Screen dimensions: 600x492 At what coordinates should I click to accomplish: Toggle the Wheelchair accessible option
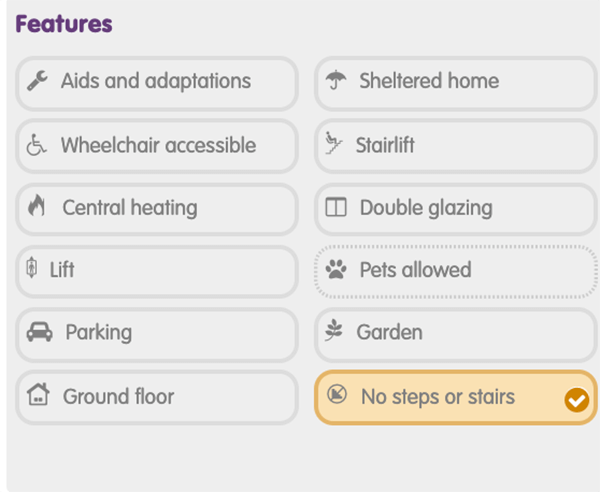tap(157, 146)
